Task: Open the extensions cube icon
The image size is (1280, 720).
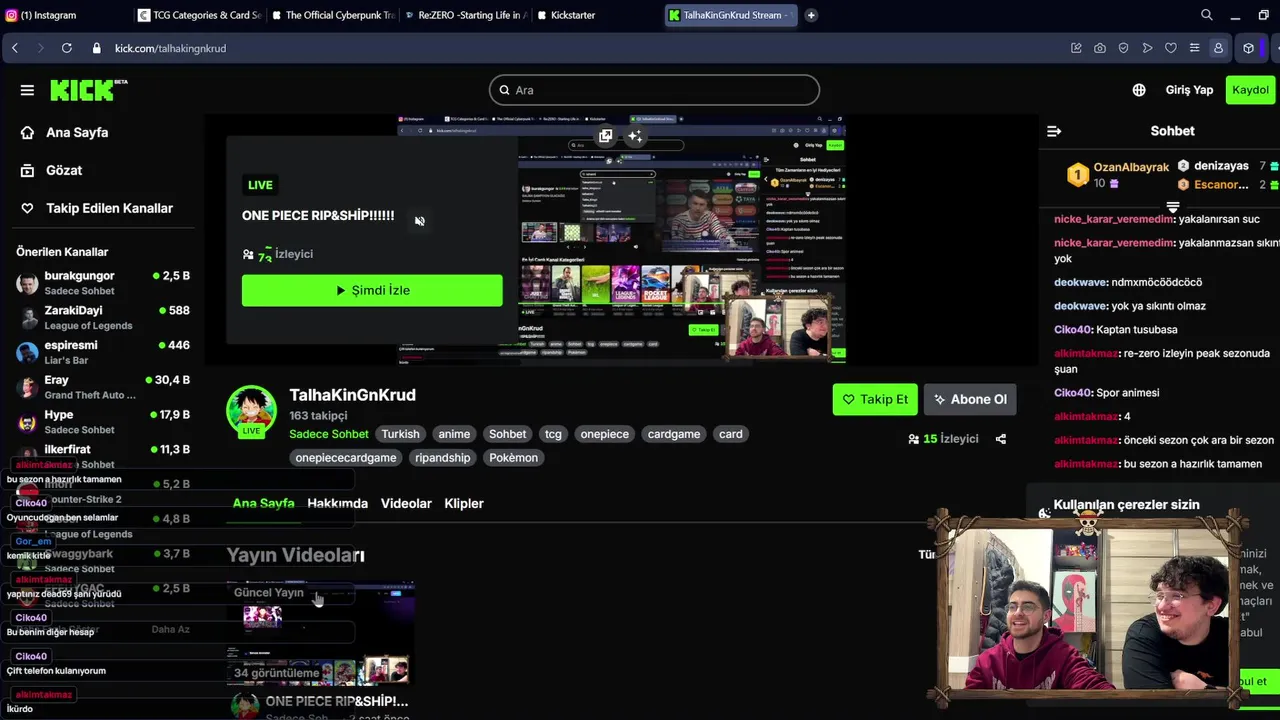Action: tap(1249, 48)
